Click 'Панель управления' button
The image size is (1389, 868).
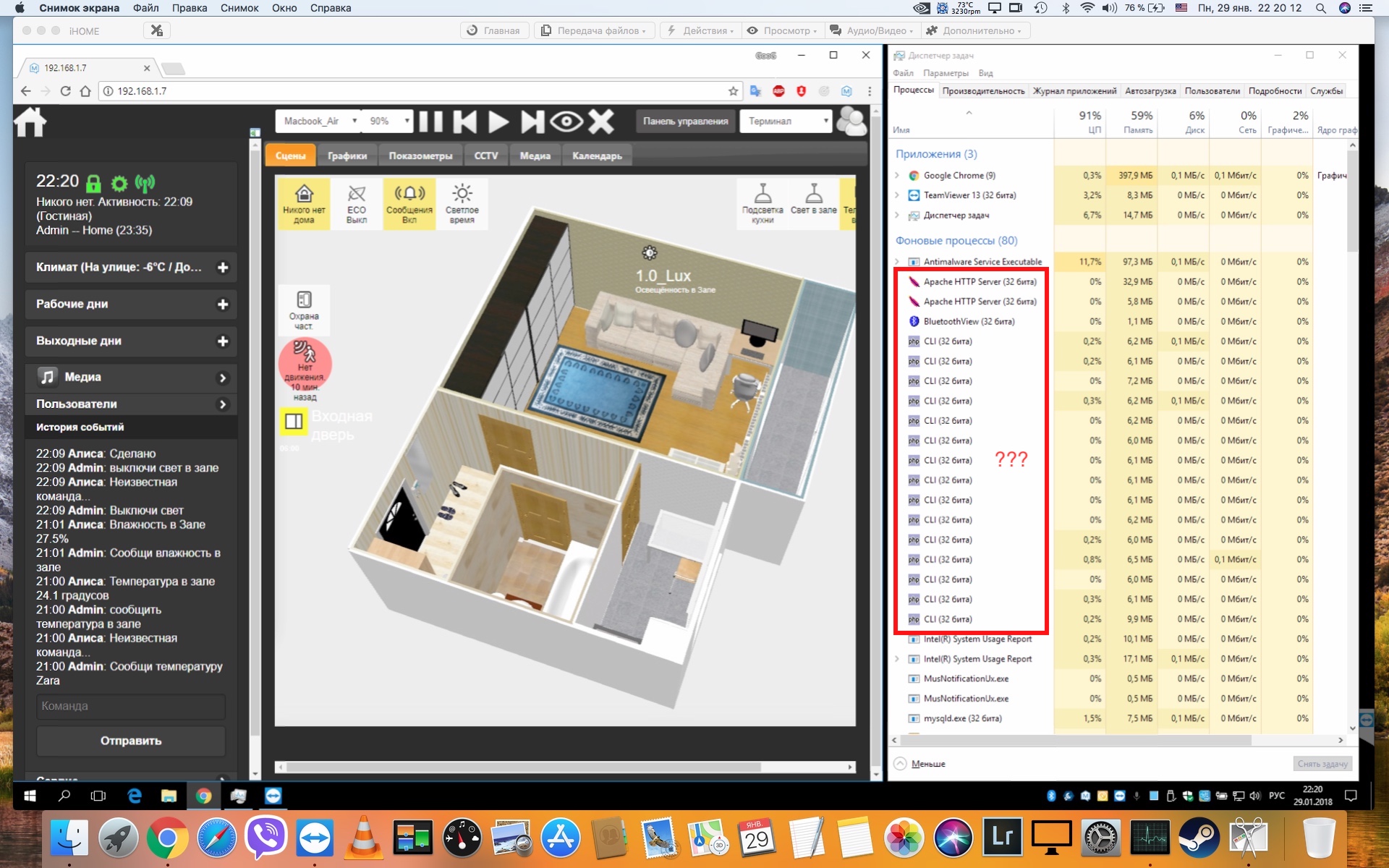point(685,121)
